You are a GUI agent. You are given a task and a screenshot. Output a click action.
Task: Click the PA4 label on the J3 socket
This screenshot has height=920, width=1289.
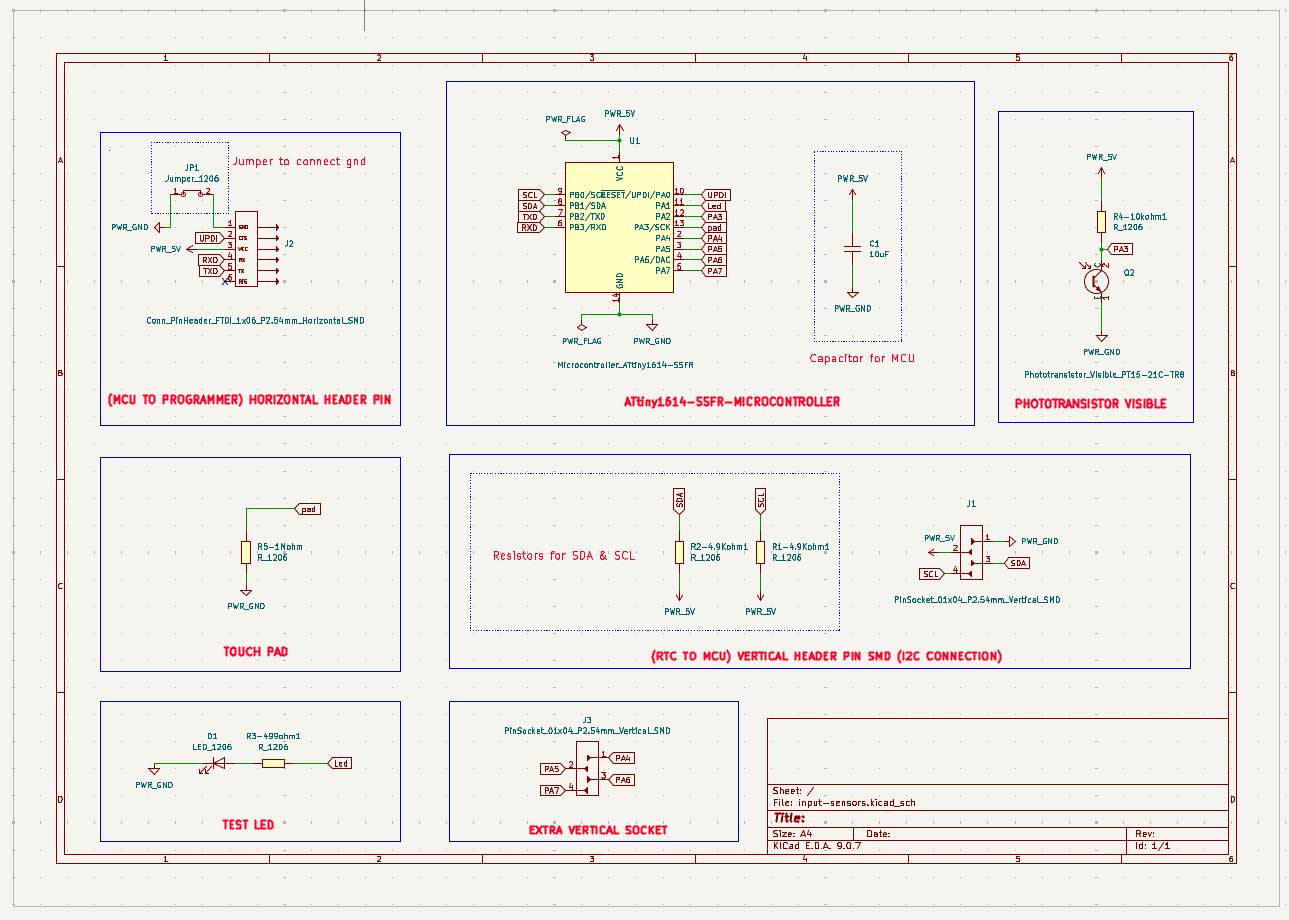pyautogui.click(x=623, y=758)
